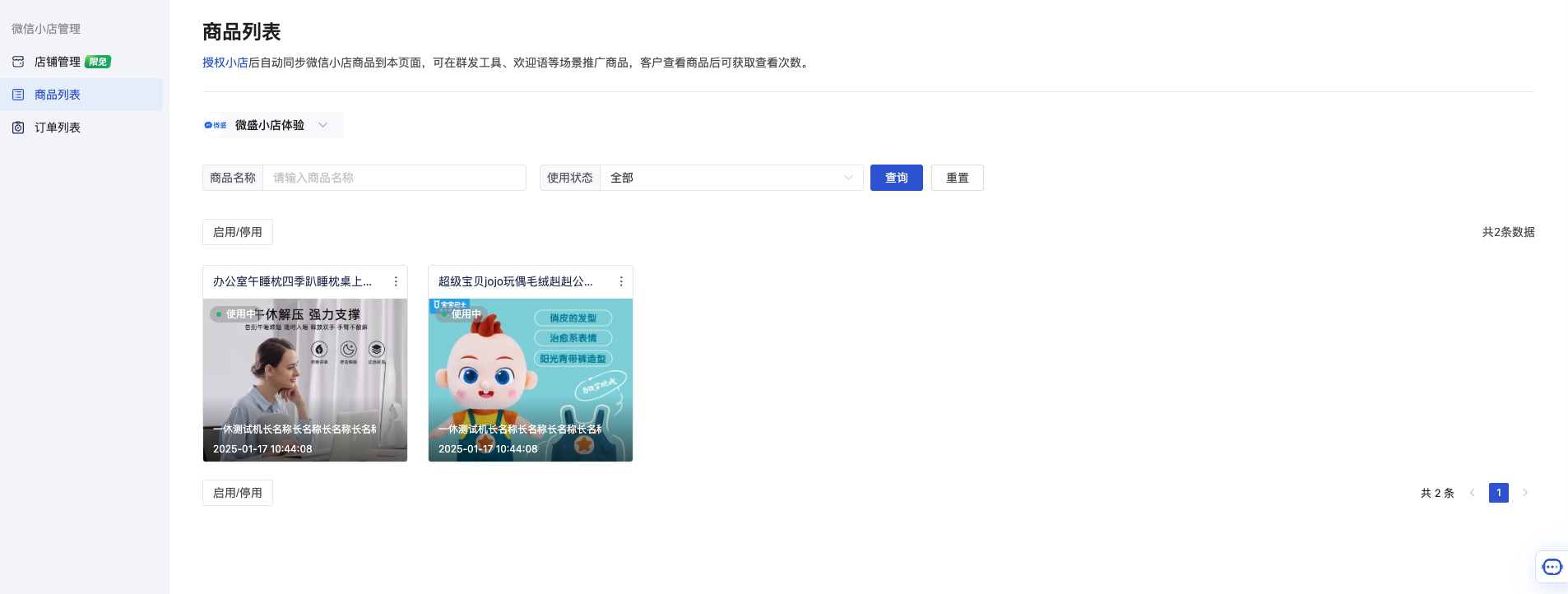Click the 共2条数据 count text

[1509, 232]
